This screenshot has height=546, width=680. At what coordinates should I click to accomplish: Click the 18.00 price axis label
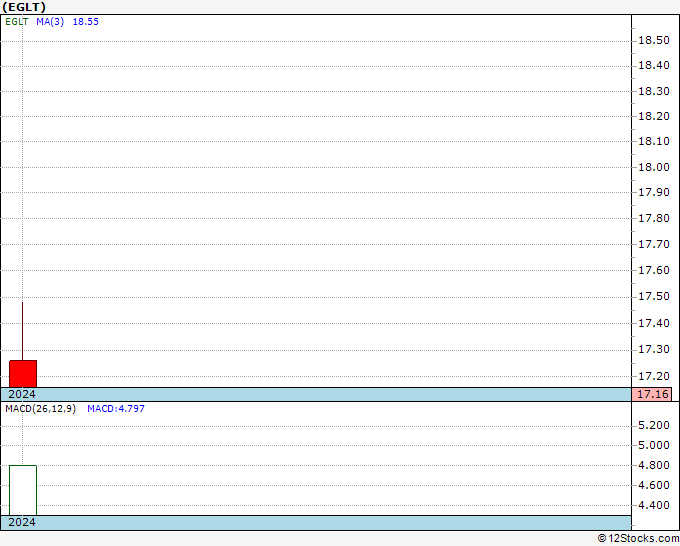(654, 167)
